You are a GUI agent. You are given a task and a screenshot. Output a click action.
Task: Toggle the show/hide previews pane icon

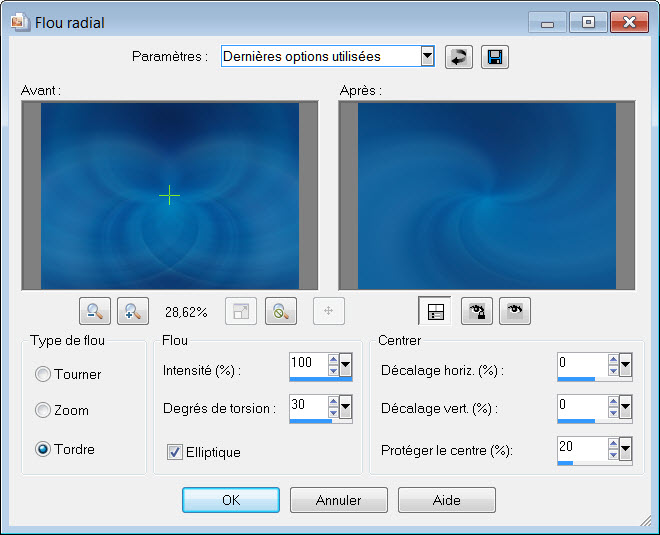coord(435,311)
